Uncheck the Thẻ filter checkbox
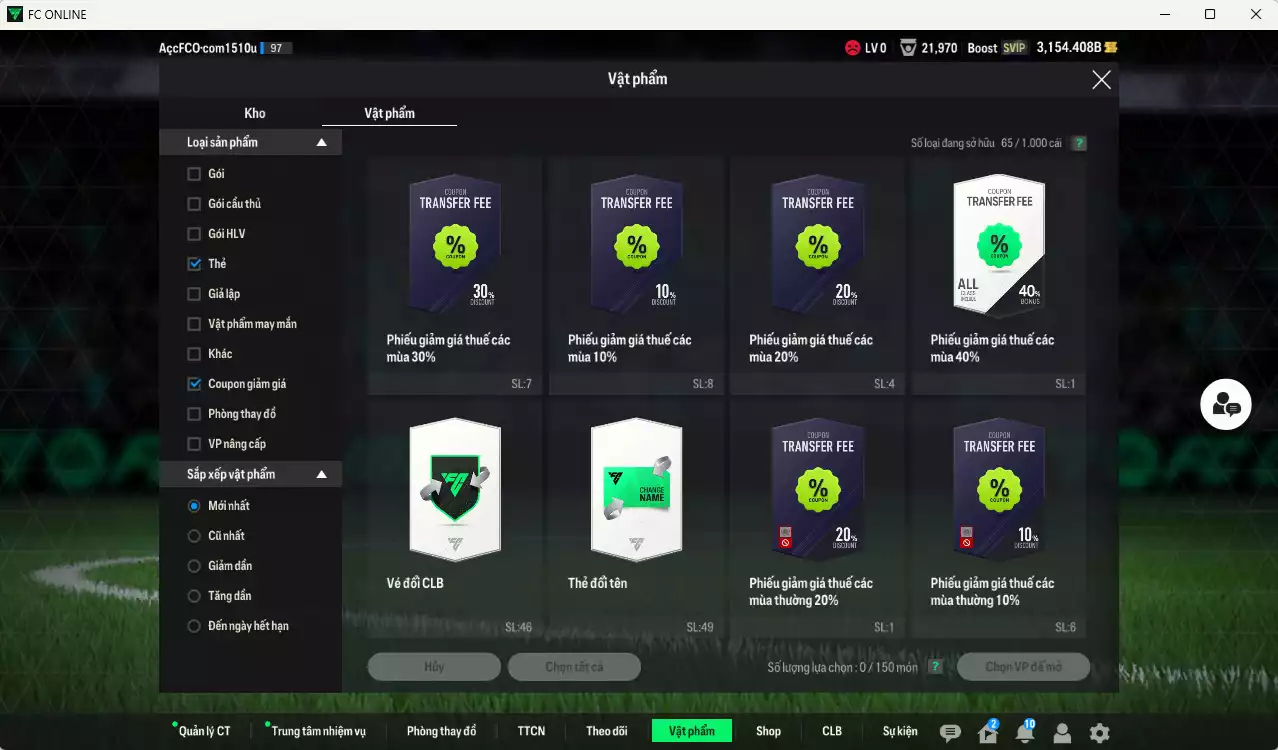Viewport: 1278px width, 750px height. [x=194, y=264]
